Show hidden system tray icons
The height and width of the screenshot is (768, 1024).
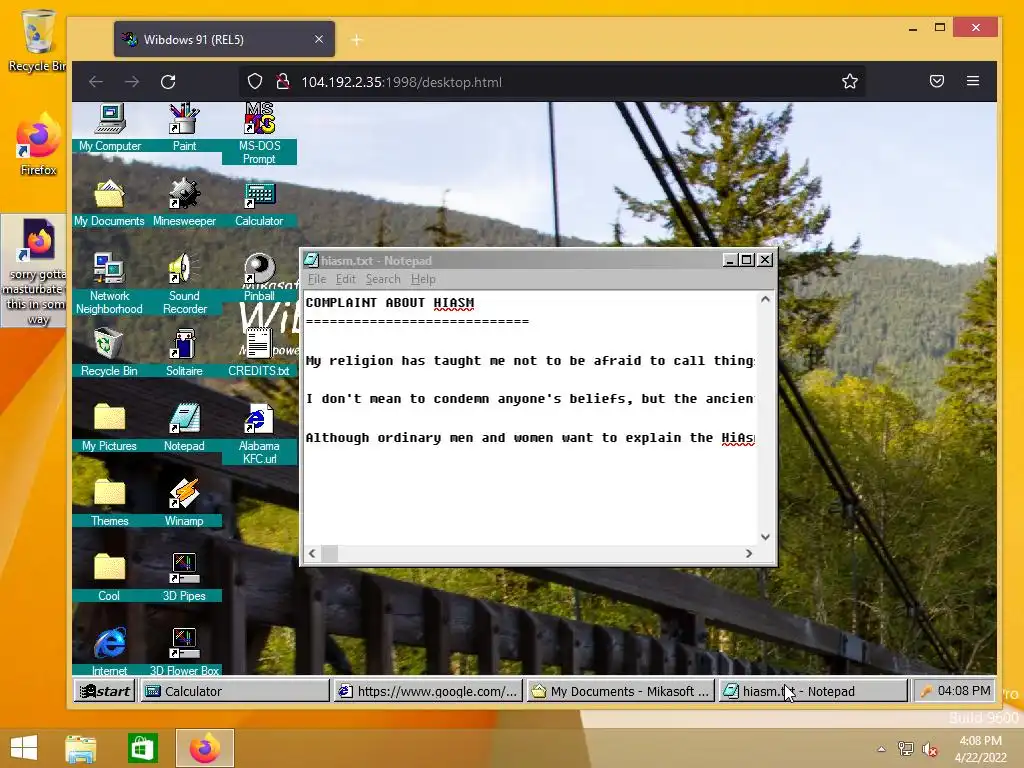pos(882,749)
